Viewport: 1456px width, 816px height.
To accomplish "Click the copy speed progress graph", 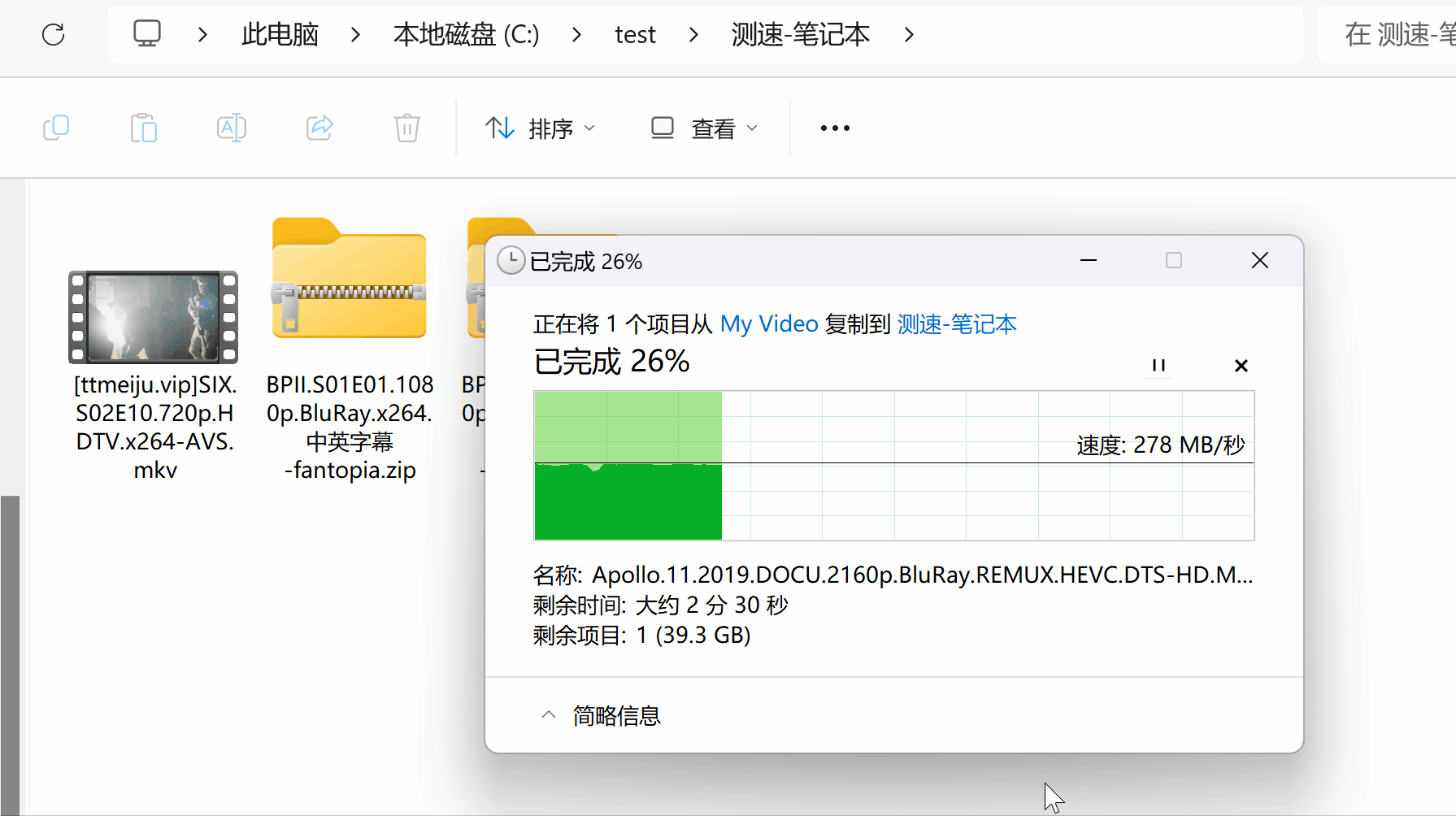I will [894, 466].
